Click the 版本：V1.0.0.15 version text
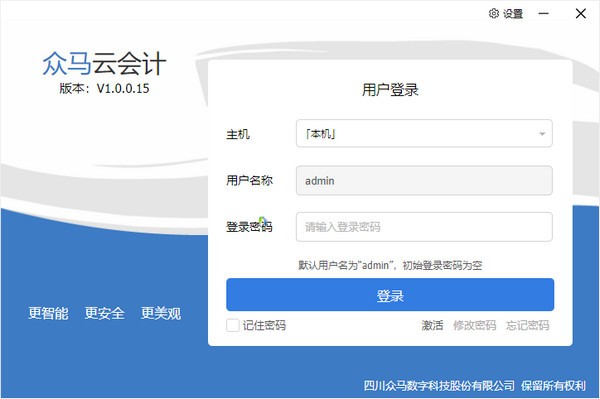 tap(104, 88)
